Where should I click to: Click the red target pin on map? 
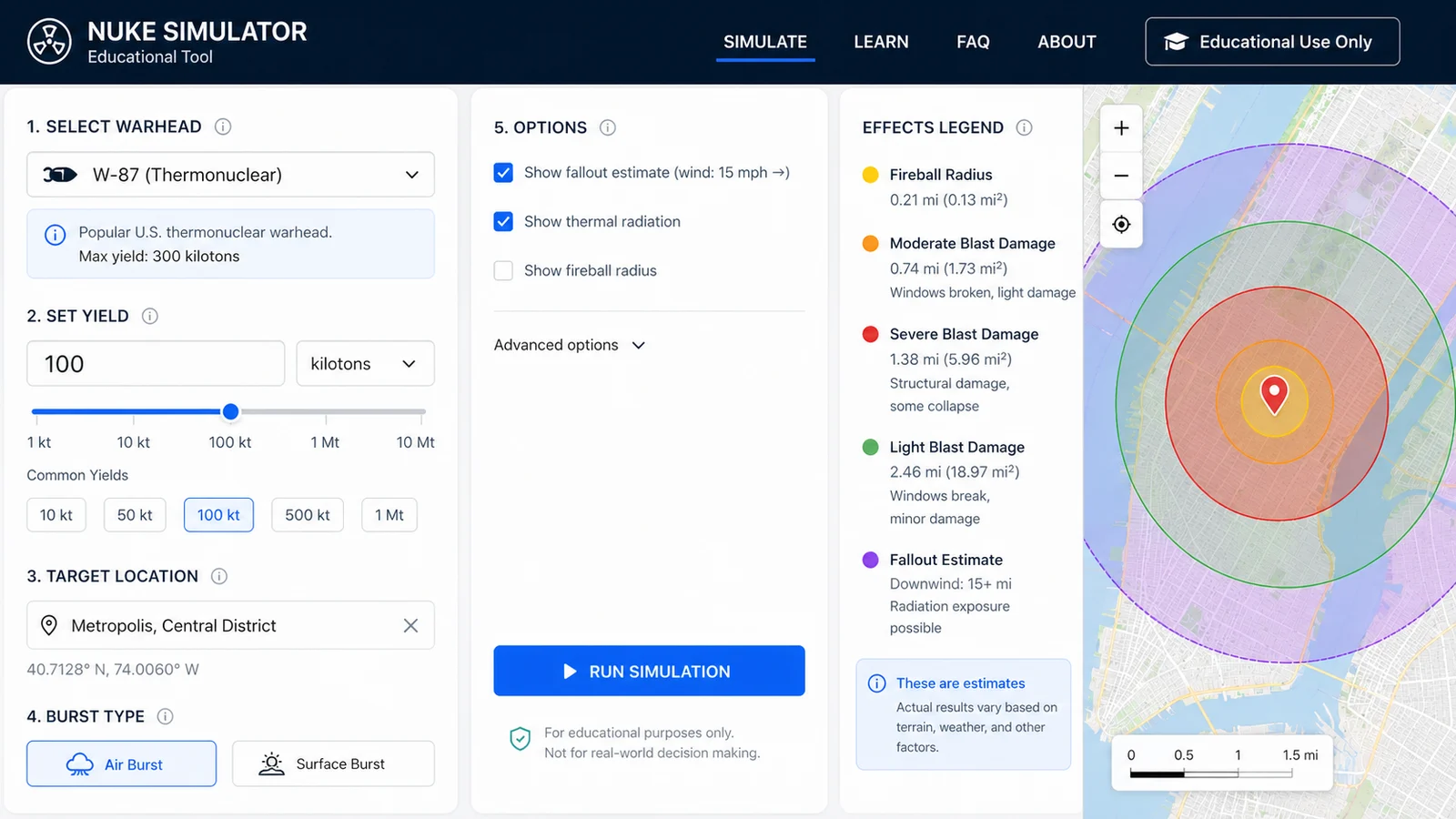click(x=1274, y=394)
